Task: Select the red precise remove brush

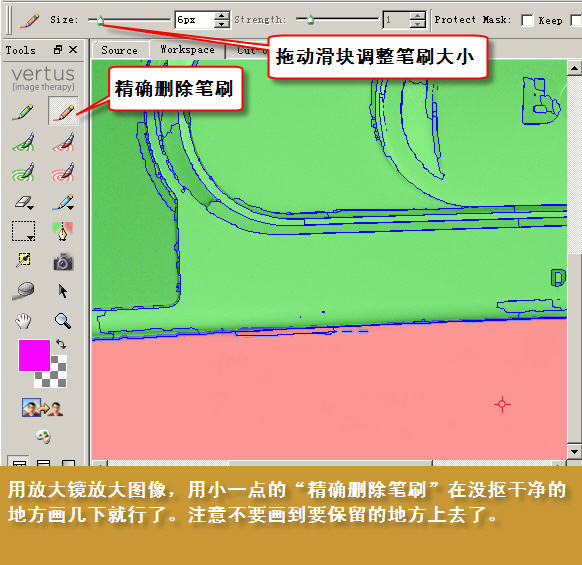Action: click(x=63, y=111)
